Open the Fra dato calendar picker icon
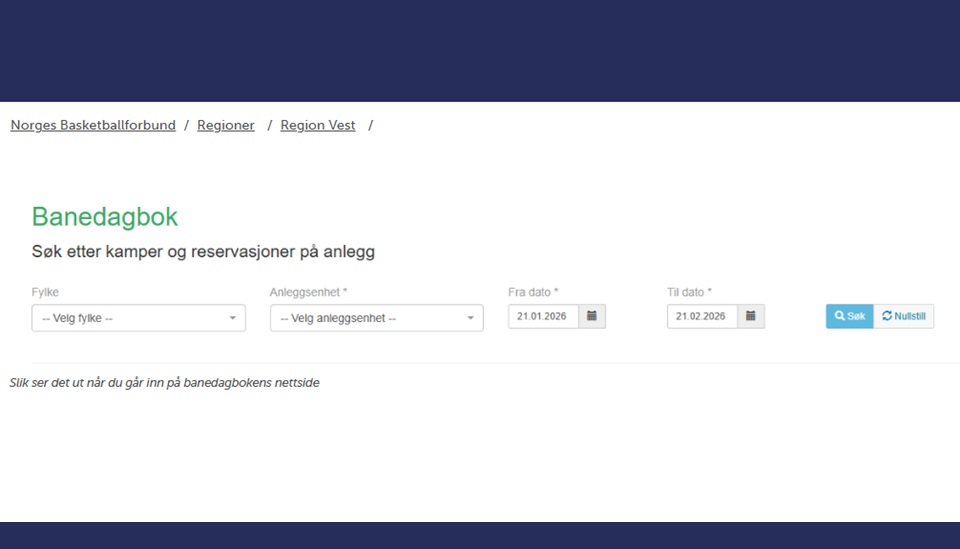The height and width of the screenshot is (549, 960). click(x=592, y=316)
